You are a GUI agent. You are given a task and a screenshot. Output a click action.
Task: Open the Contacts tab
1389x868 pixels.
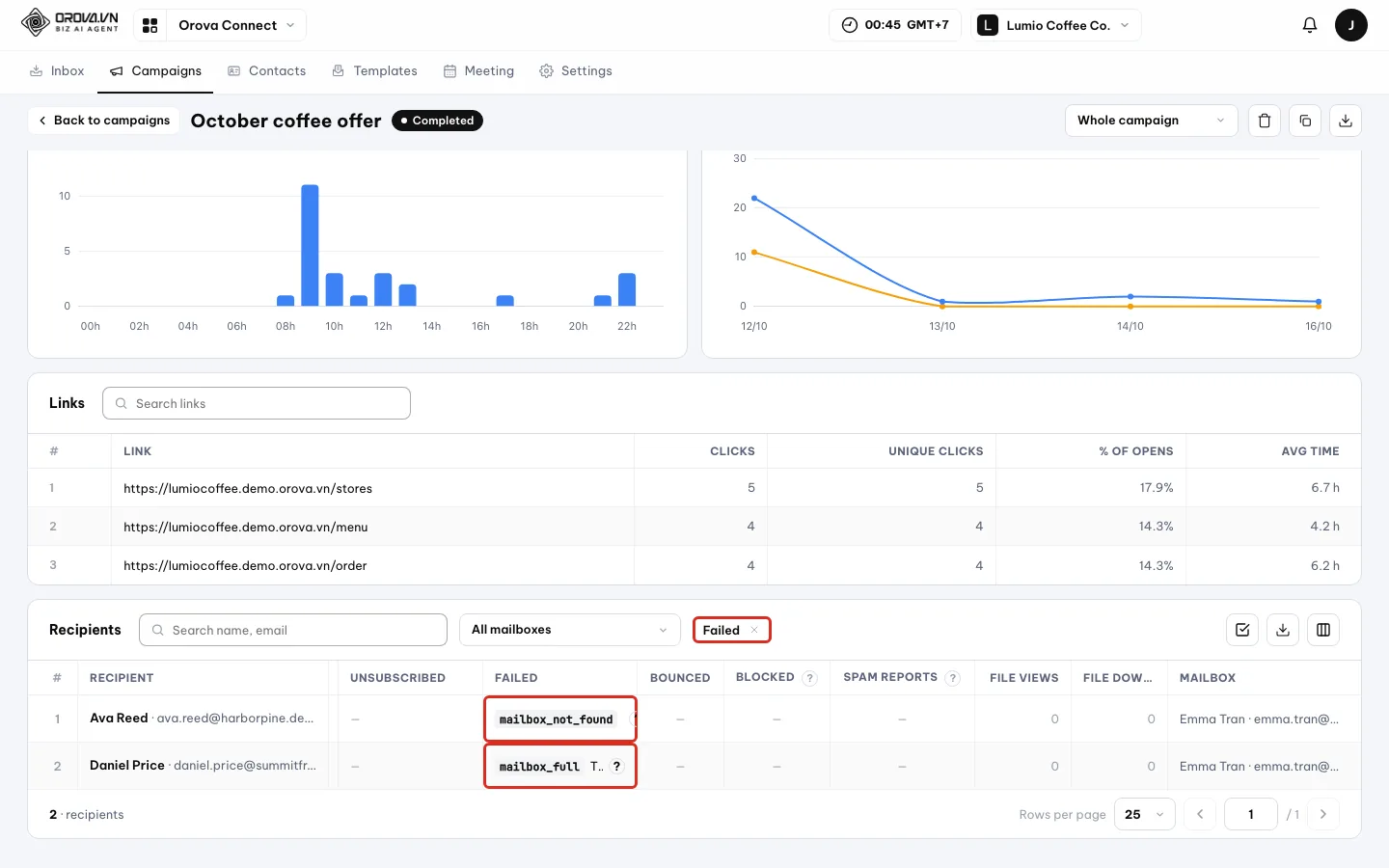pyautogui.click(x=266, y=71)
